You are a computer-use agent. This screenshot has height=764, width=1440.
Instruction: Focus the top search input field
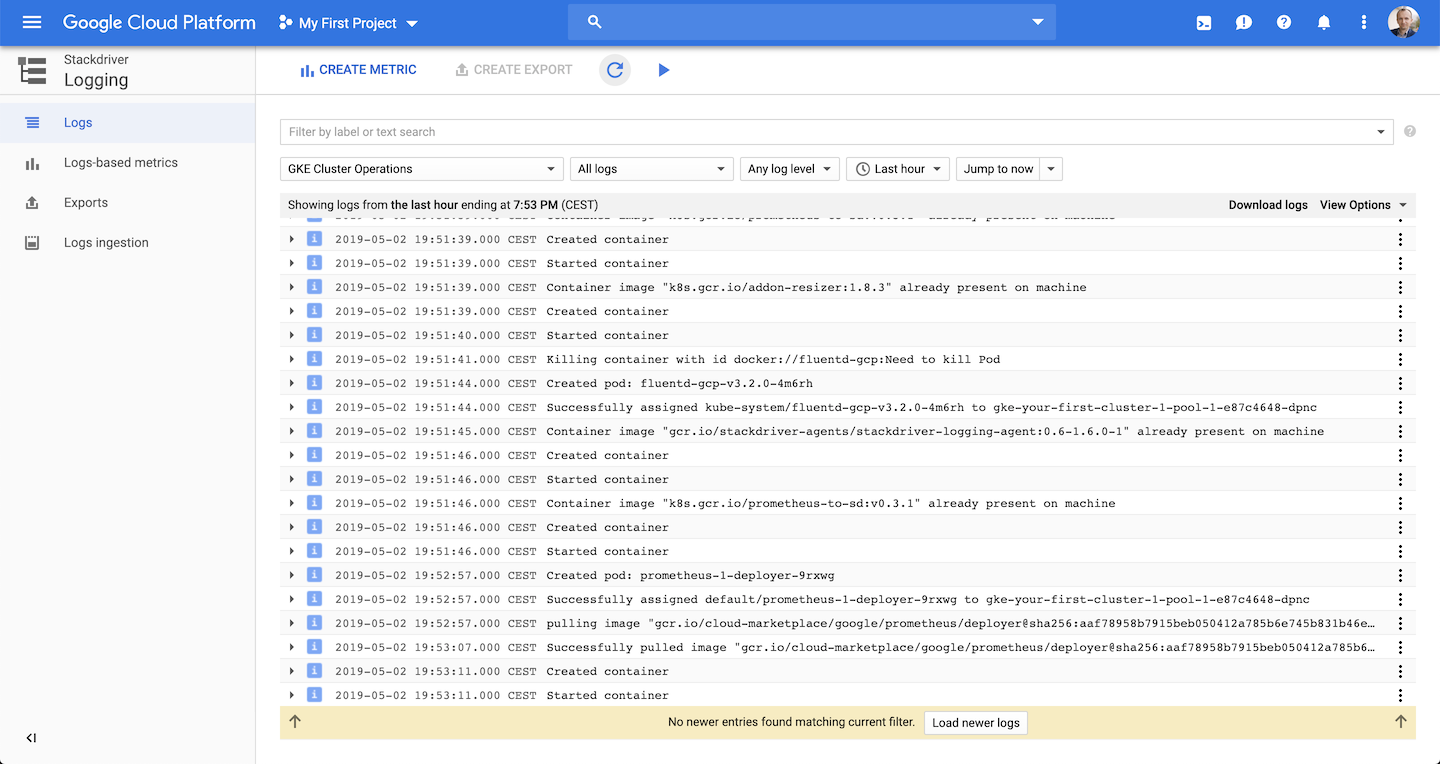(x=812, y=22)
